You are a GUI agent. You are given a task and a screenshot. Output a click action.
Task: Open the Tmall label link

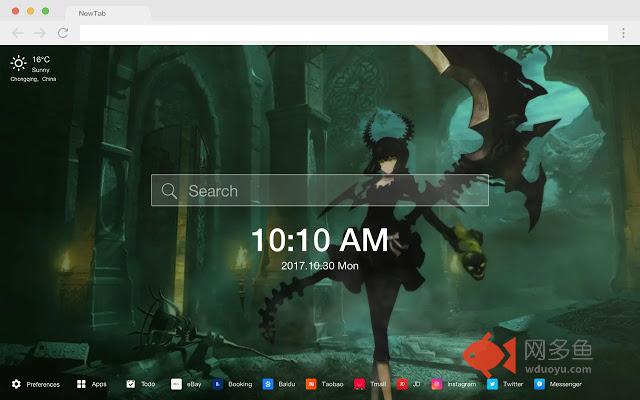378,384
